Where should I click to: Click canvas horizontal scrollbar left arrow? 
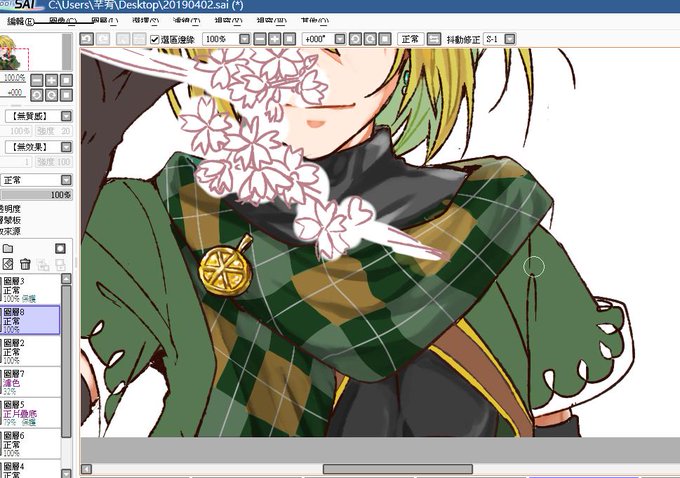tap(86, 469)
